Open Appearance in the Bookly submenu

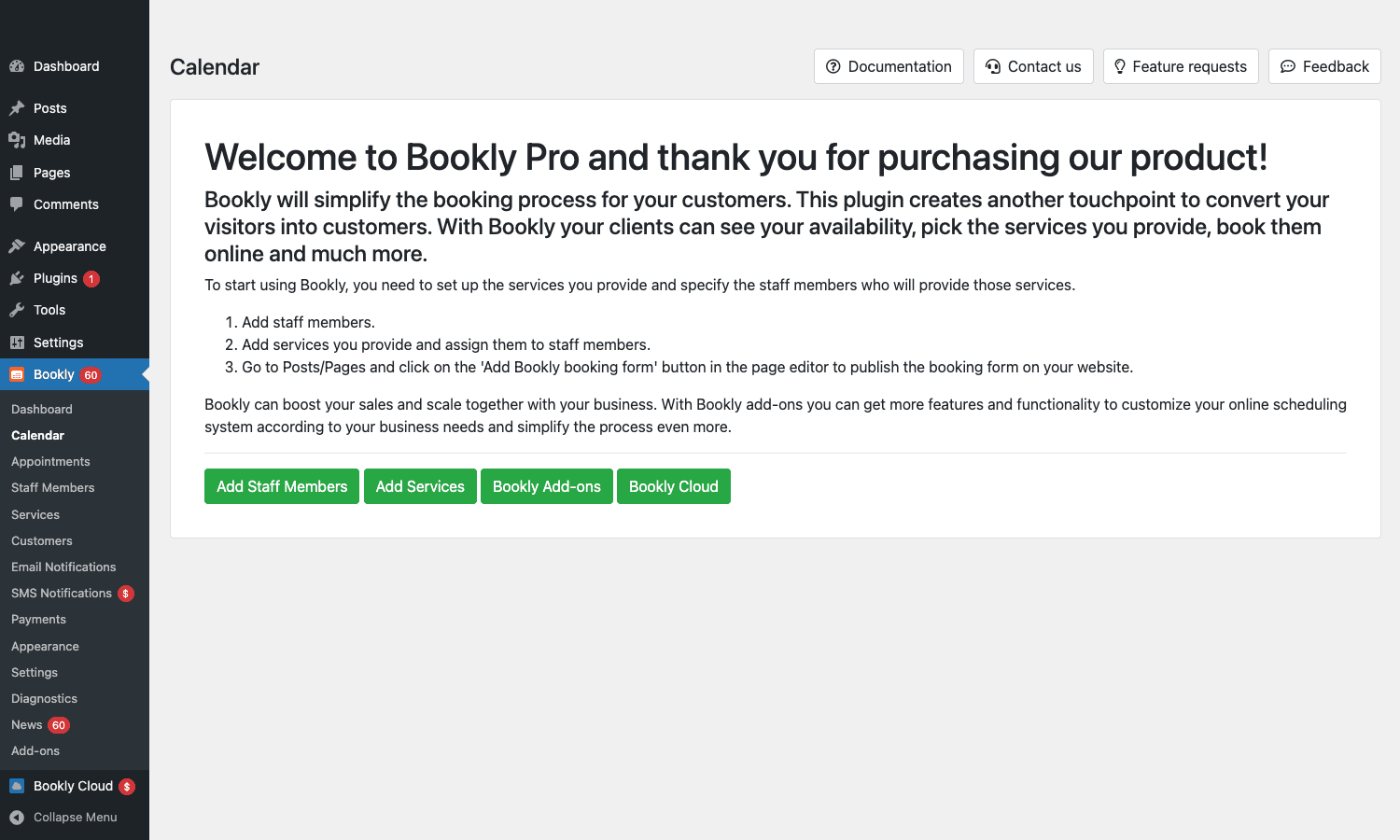(x=75, y=646)
